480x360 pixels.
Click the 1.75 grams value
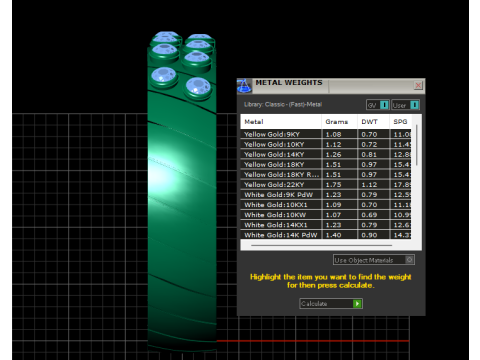pyautogui.click(x=333, y=184)
